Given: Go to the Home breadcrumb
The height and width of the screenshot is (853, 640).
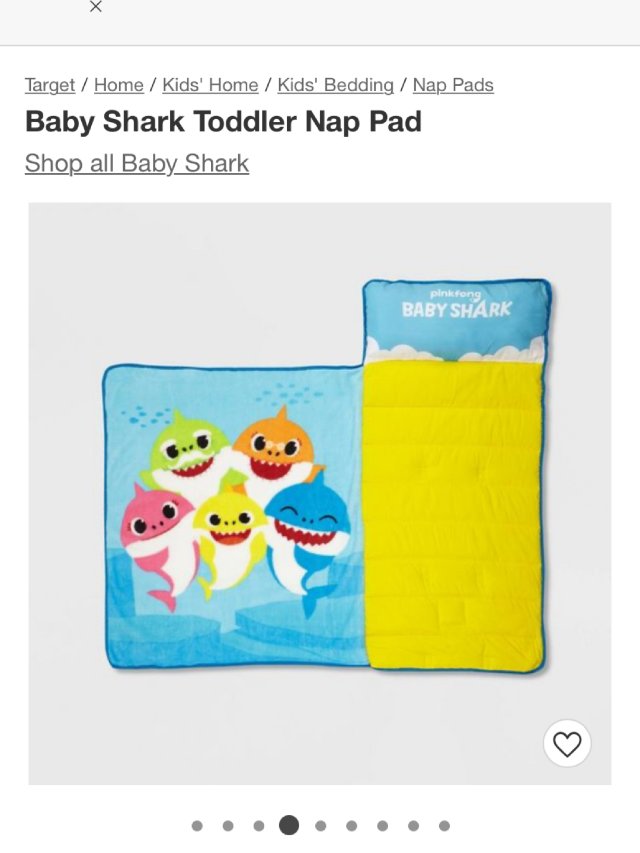Looking at the screenshot, I should click(x=119, y=85).
